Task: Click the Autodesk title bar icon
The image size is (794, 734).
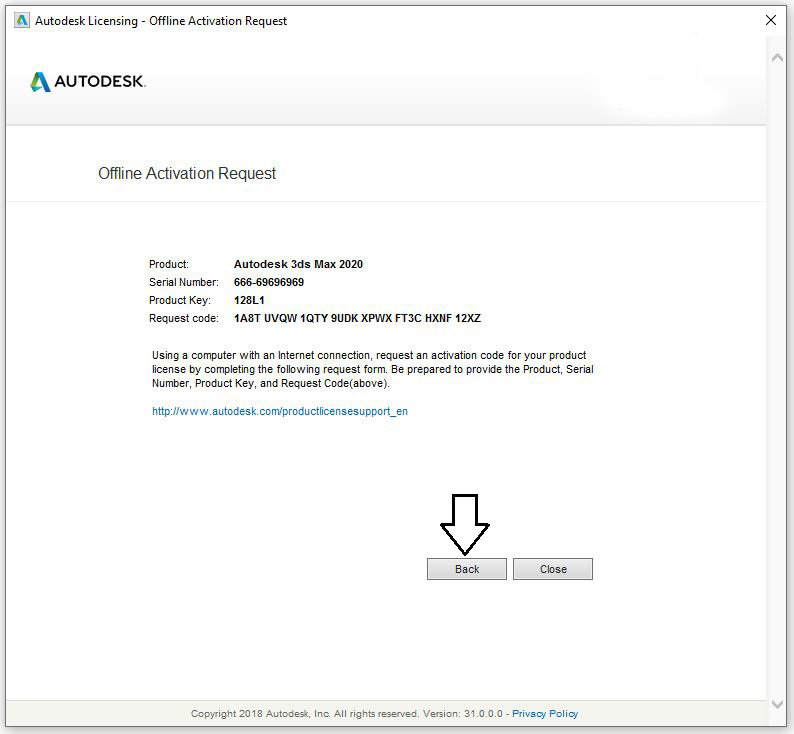Action: (x=22, y=20)
